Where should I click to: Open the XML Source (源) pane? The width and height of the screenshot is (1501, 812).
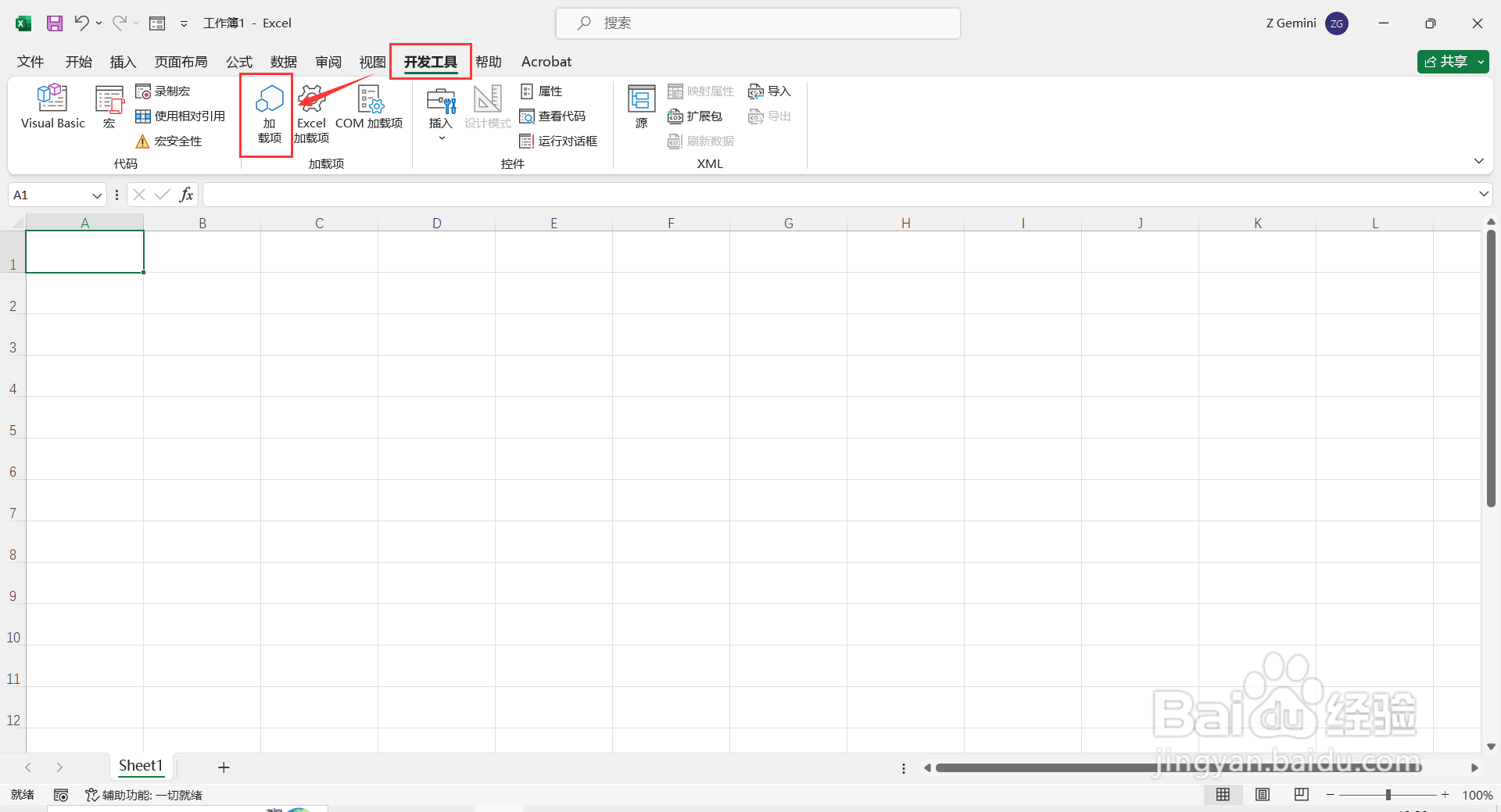point(642,107)
